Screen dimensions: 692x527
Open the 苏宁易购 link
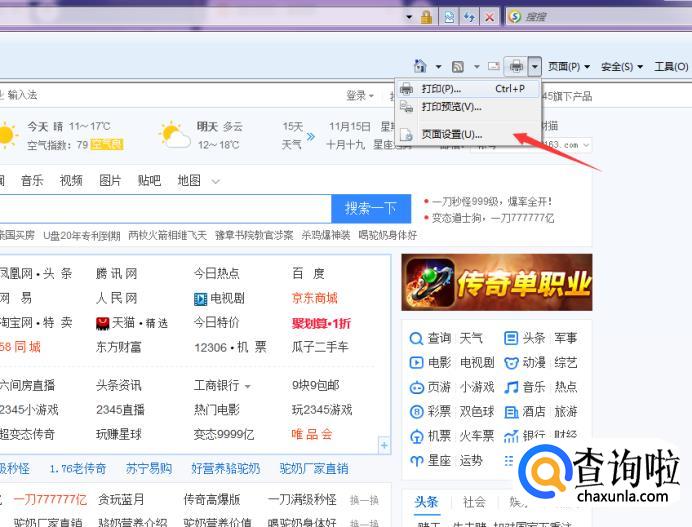[148, 468]
